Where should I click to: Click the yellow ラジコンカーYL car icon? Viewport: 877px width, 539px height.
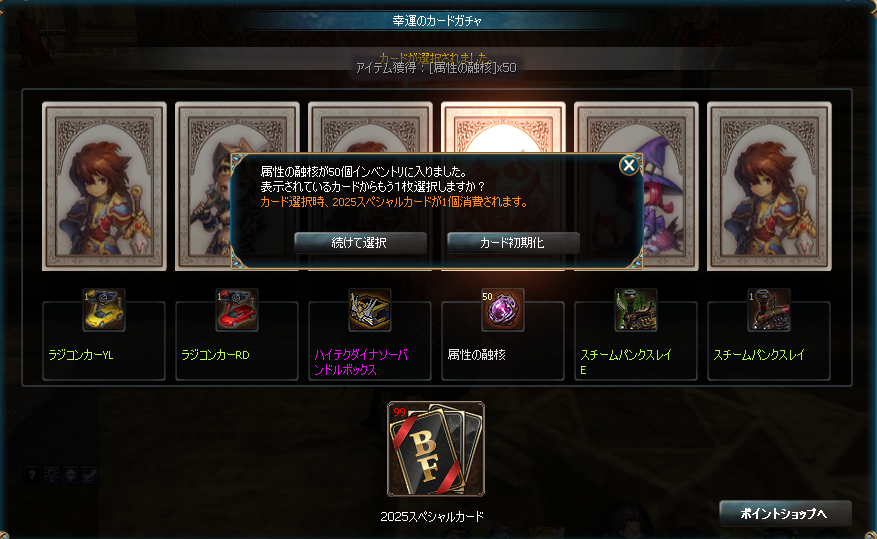click(104, 310)
